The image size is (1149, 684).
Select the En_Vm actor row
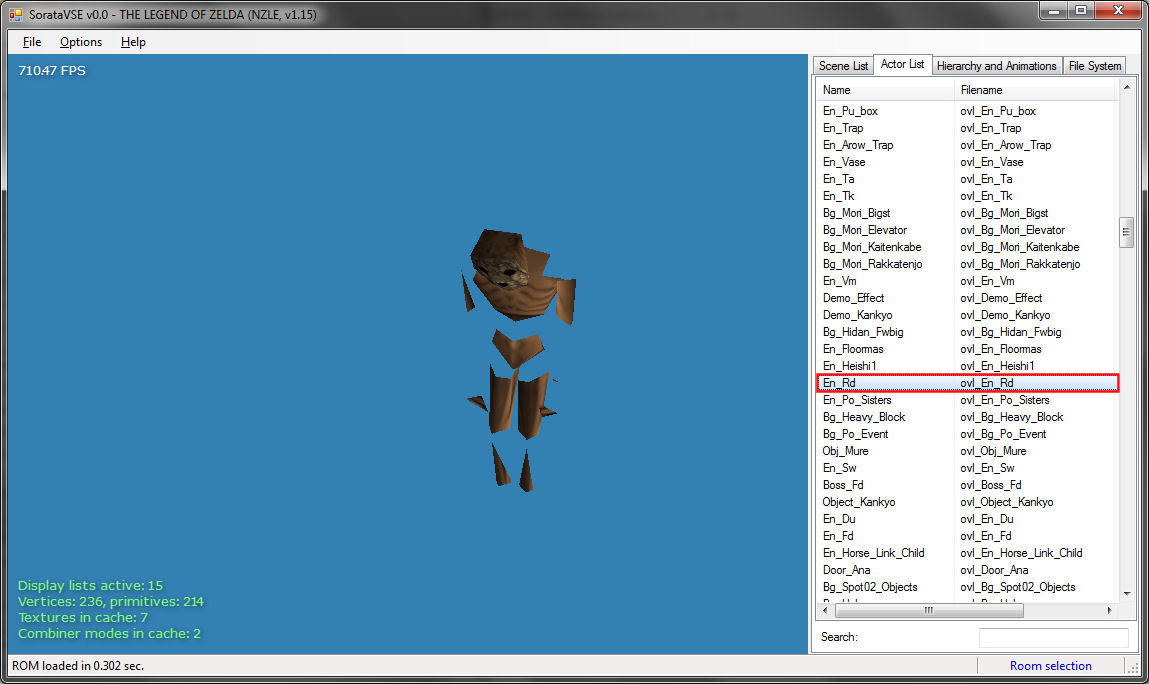point(967,281)
